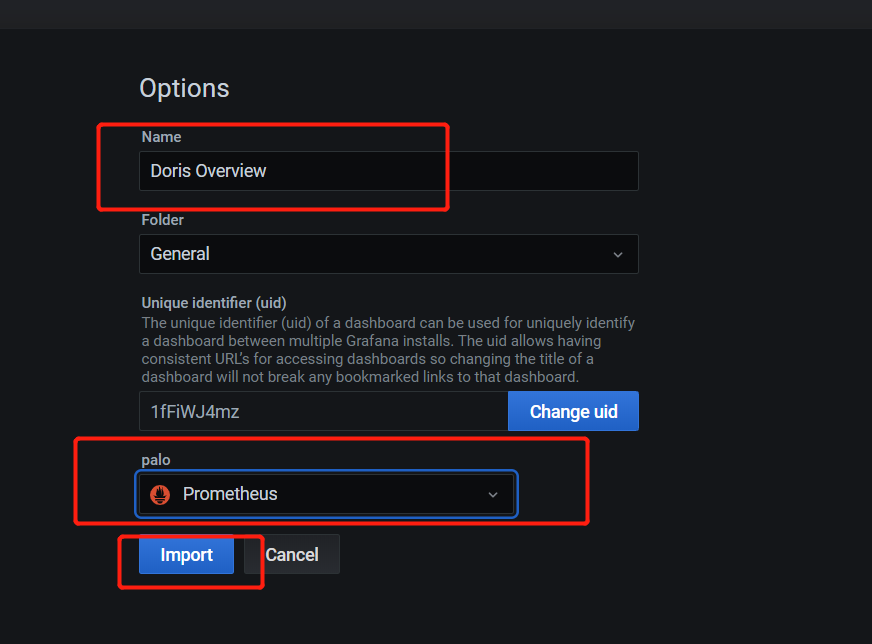Click the blue Import button
The width and height of the screenshot is (872, 644).
(186, 555)
